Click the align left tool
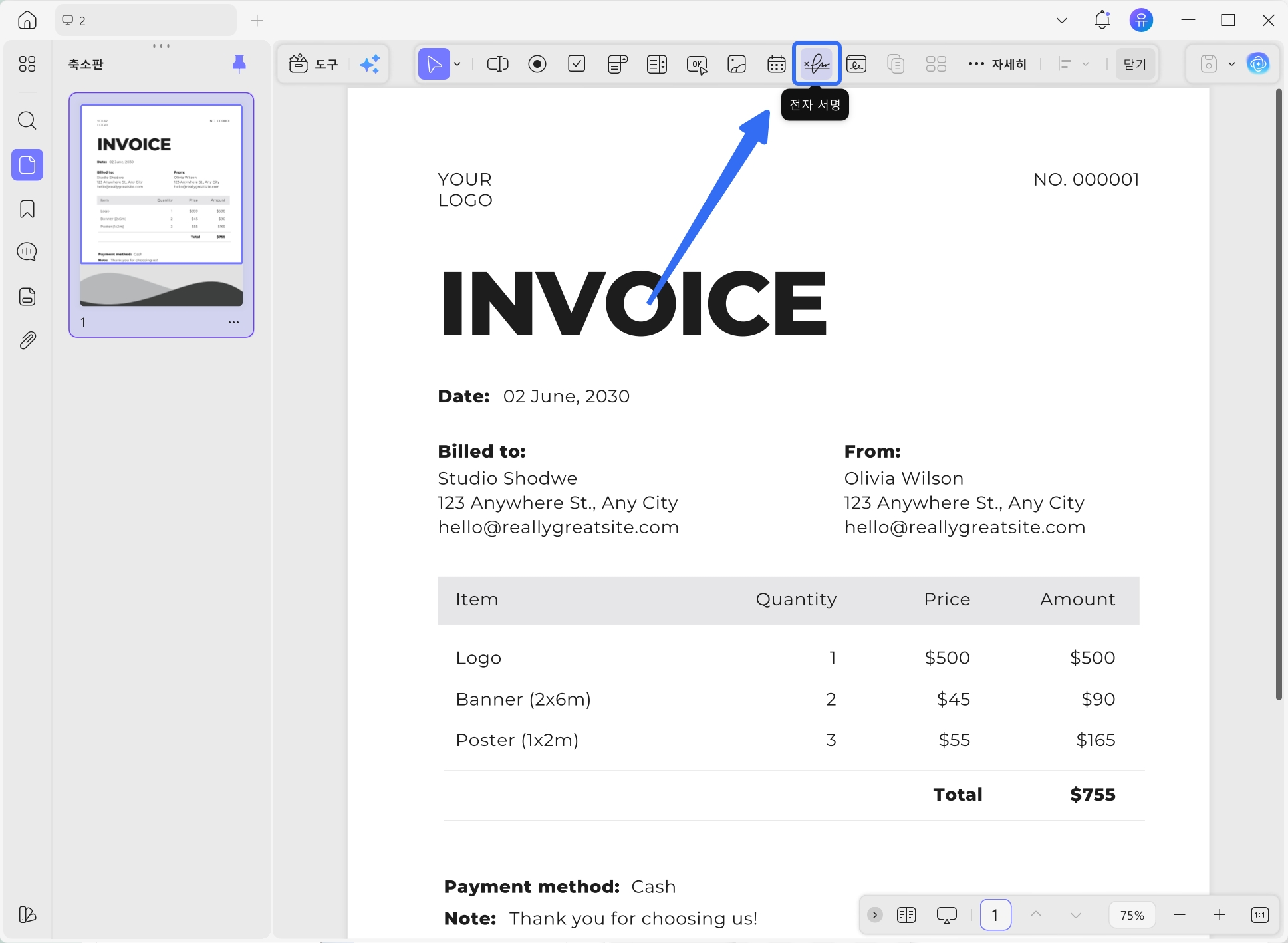Image resolution: width=1288 pixels, height=943 pixels. pyautogui.click(x=1065, y=64)
